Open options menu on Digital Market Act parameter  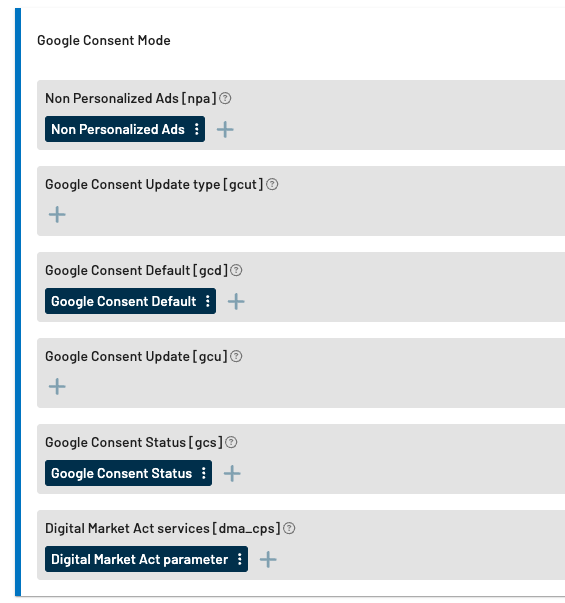[240, 559]
